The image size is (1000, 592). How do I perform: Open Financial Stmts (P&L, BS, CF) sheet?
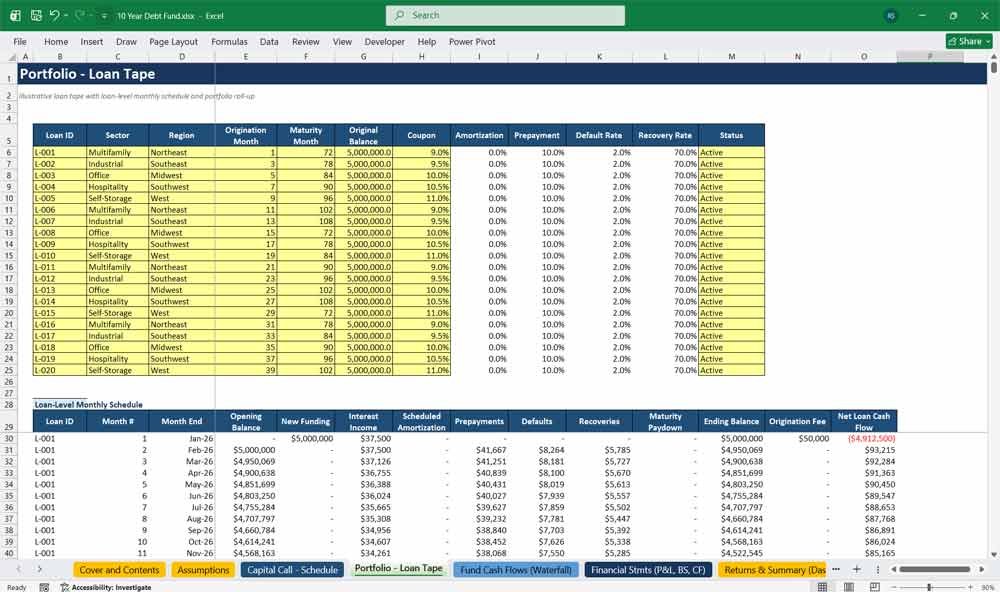pos(648,570)
